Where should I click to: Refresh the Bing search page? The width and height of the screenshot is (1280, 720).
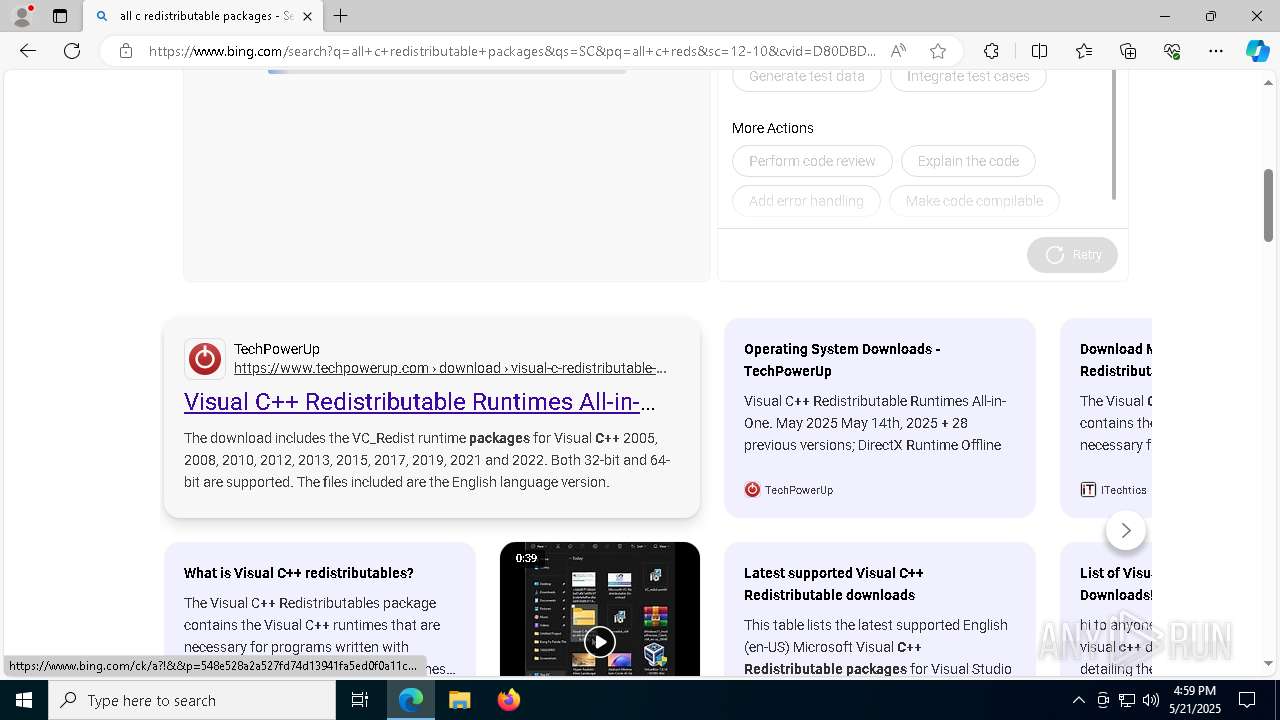(72, 51)
